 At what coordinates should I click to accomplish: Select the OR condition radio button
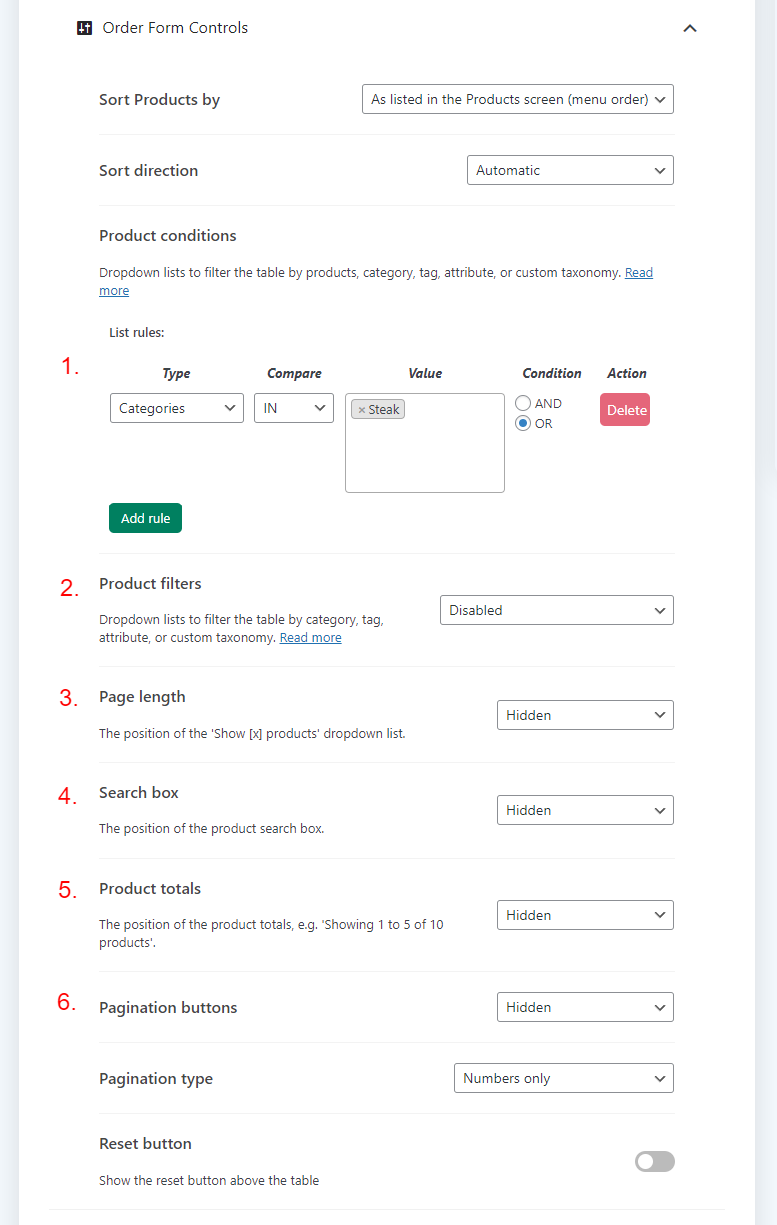[x=523, y=423]
